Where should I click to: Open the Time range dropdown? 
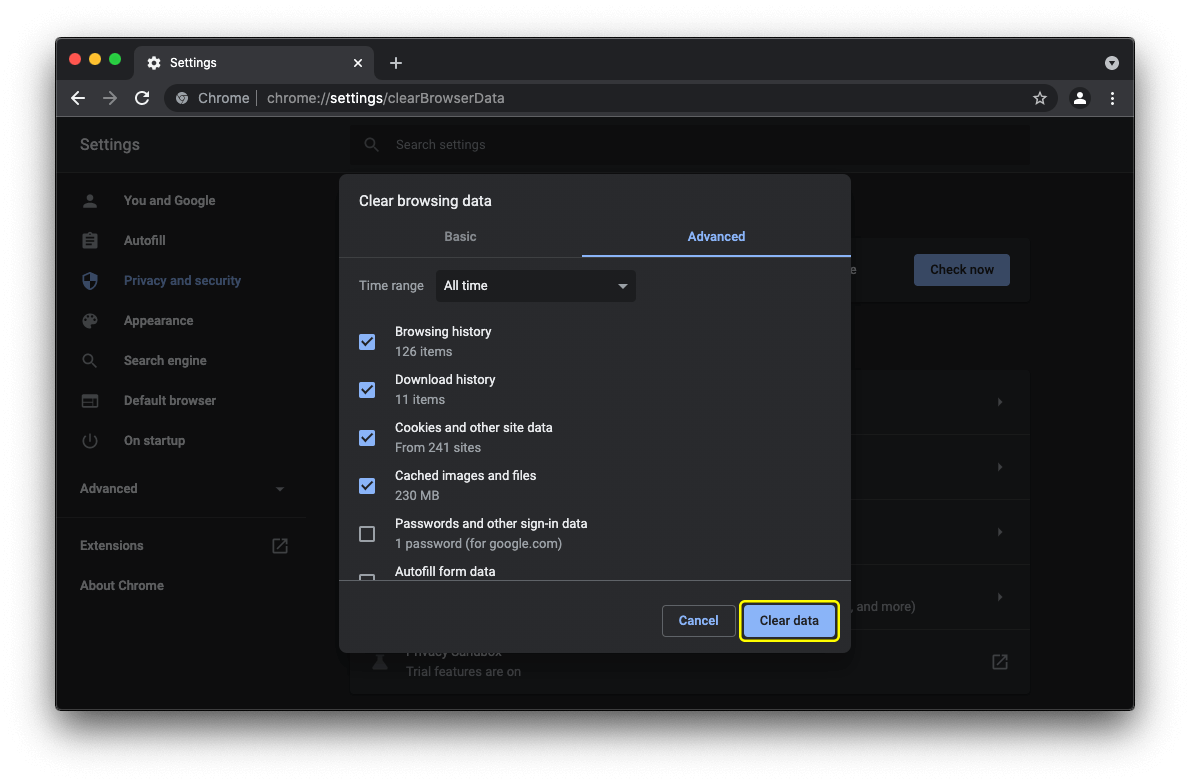tap(535, 285)
